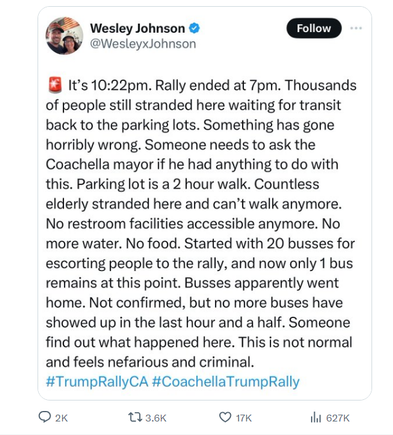Viewport: 393px width, 435px height.
Task: Open the @WesleyxJohnson handle link
Action: pyautogui.click(x=143, y=44)
